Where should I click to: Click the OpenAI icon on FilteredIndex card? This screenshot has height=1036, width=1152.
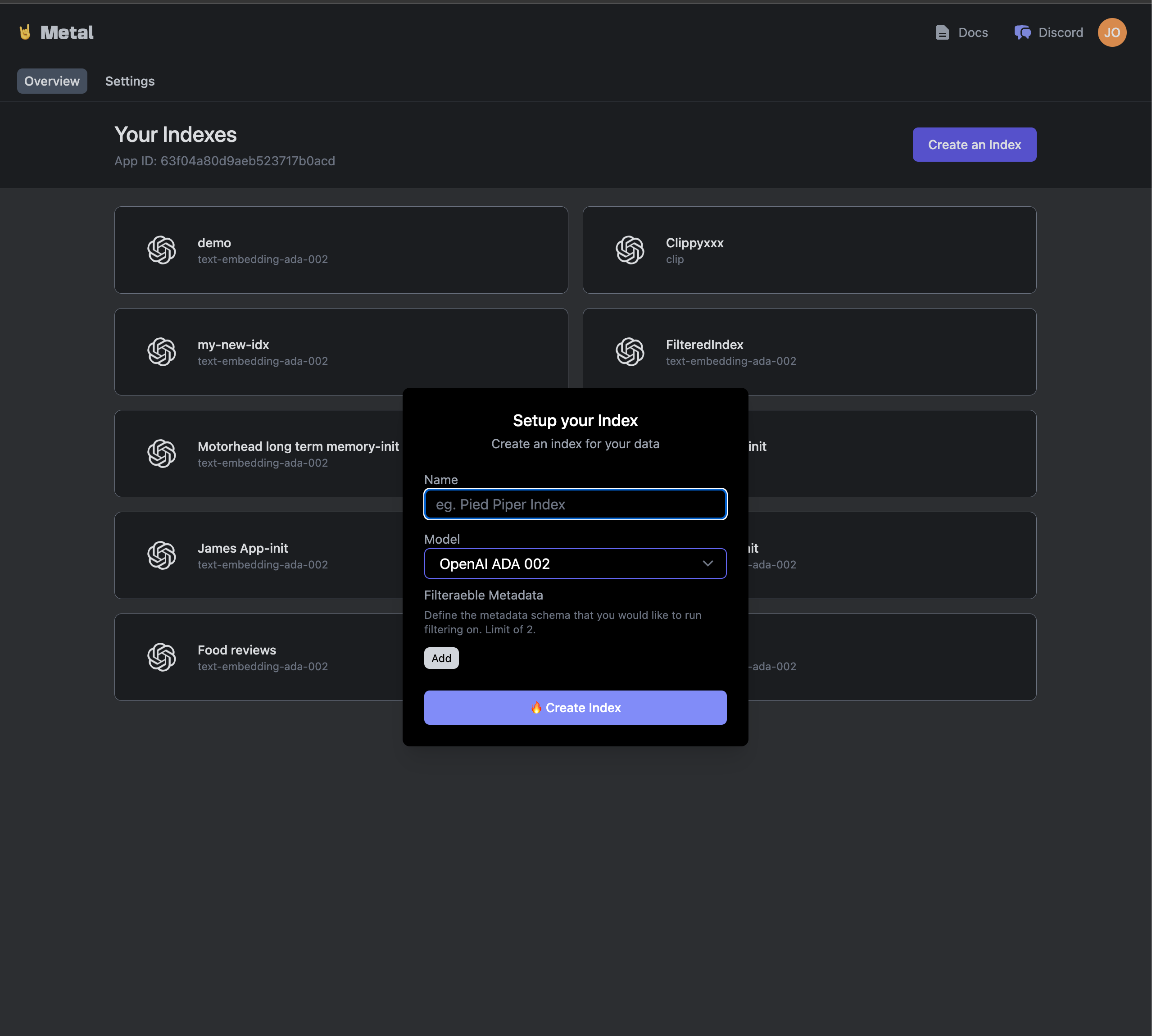(630, 352)
